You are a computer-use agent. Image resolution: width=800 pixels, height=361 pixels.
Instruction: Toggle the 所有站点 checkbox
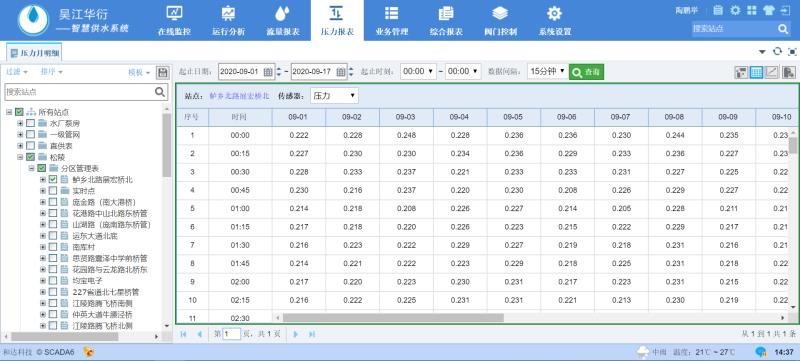[x=19, y=112]
